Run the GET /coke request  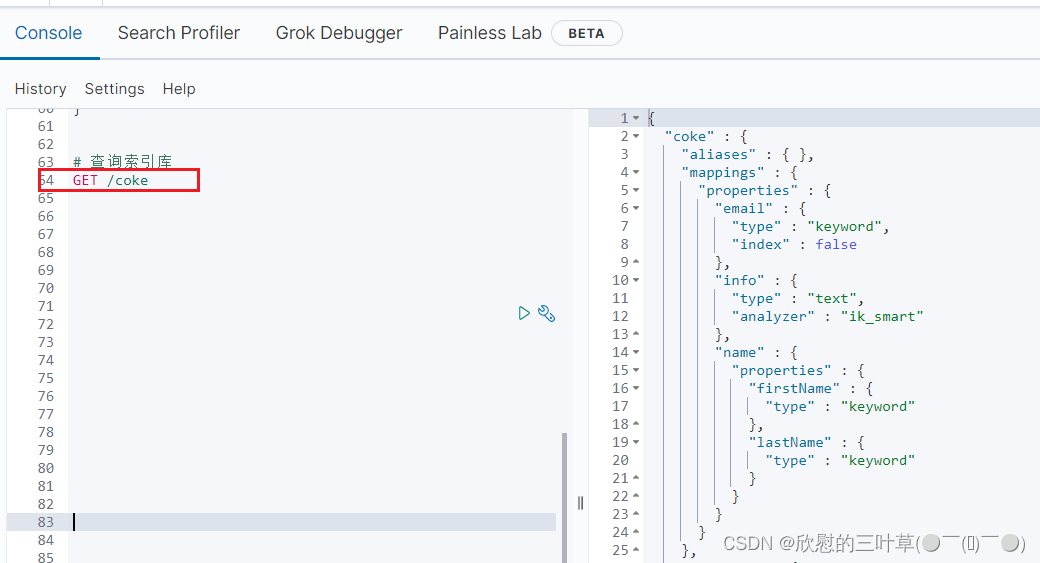[x=524, y=313]
